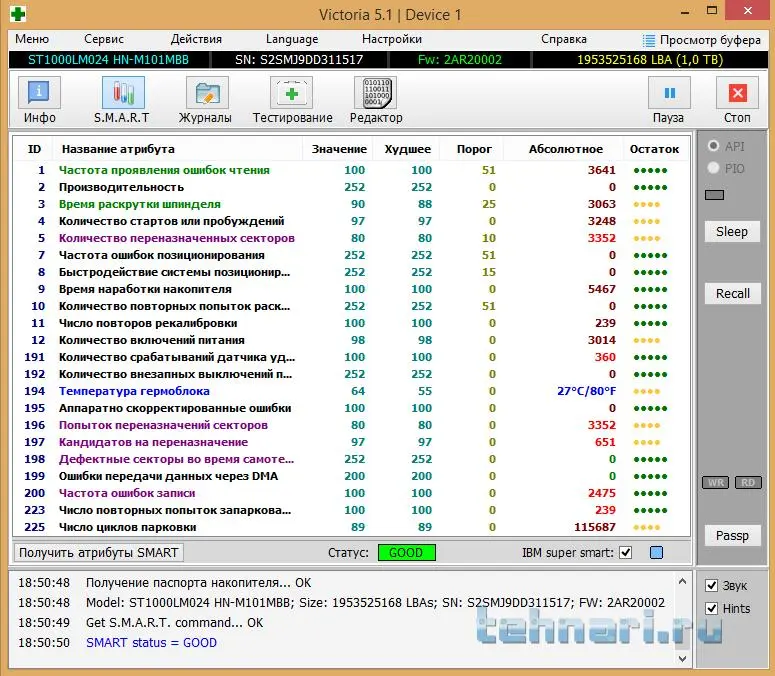Open the Редактор hex editor
775x676 pixels.
pyautogui.click(x=376, y=100)
